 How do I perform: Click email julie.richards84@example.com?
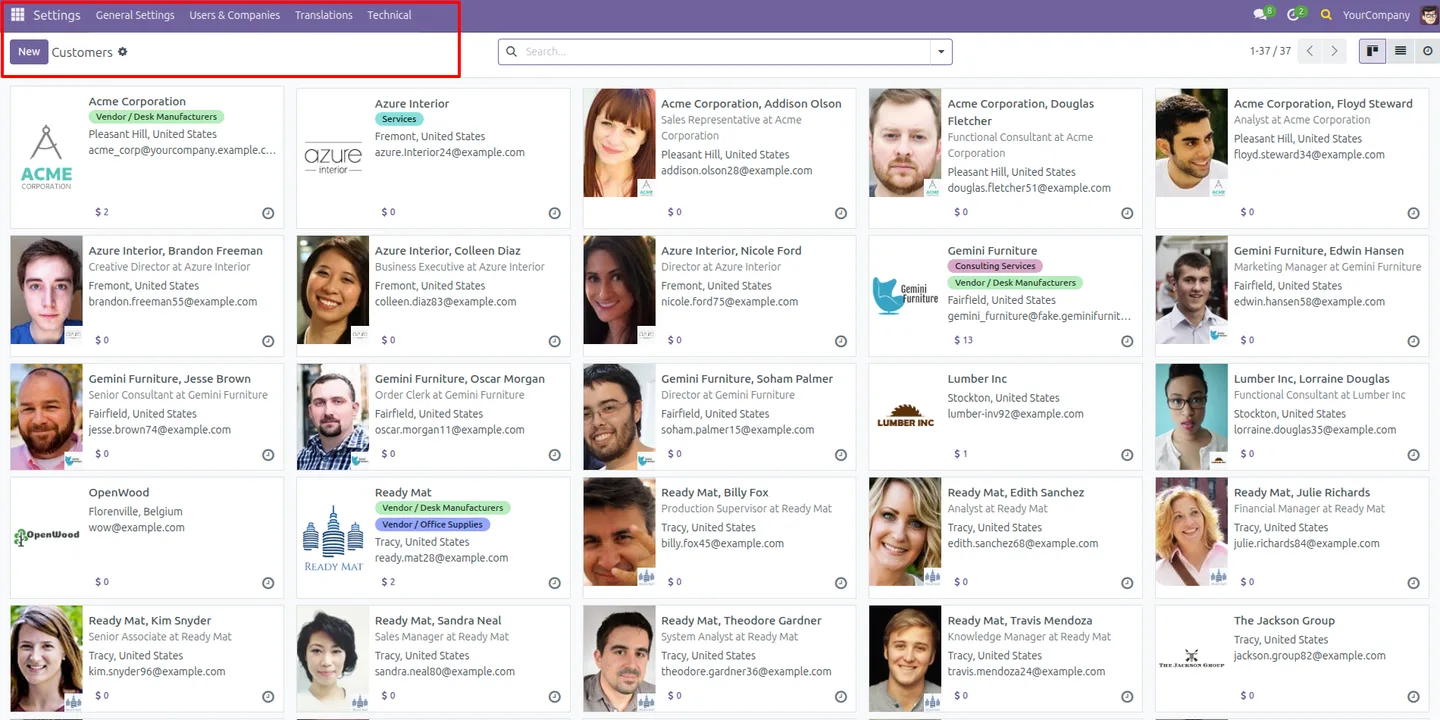coord(1307,544)
